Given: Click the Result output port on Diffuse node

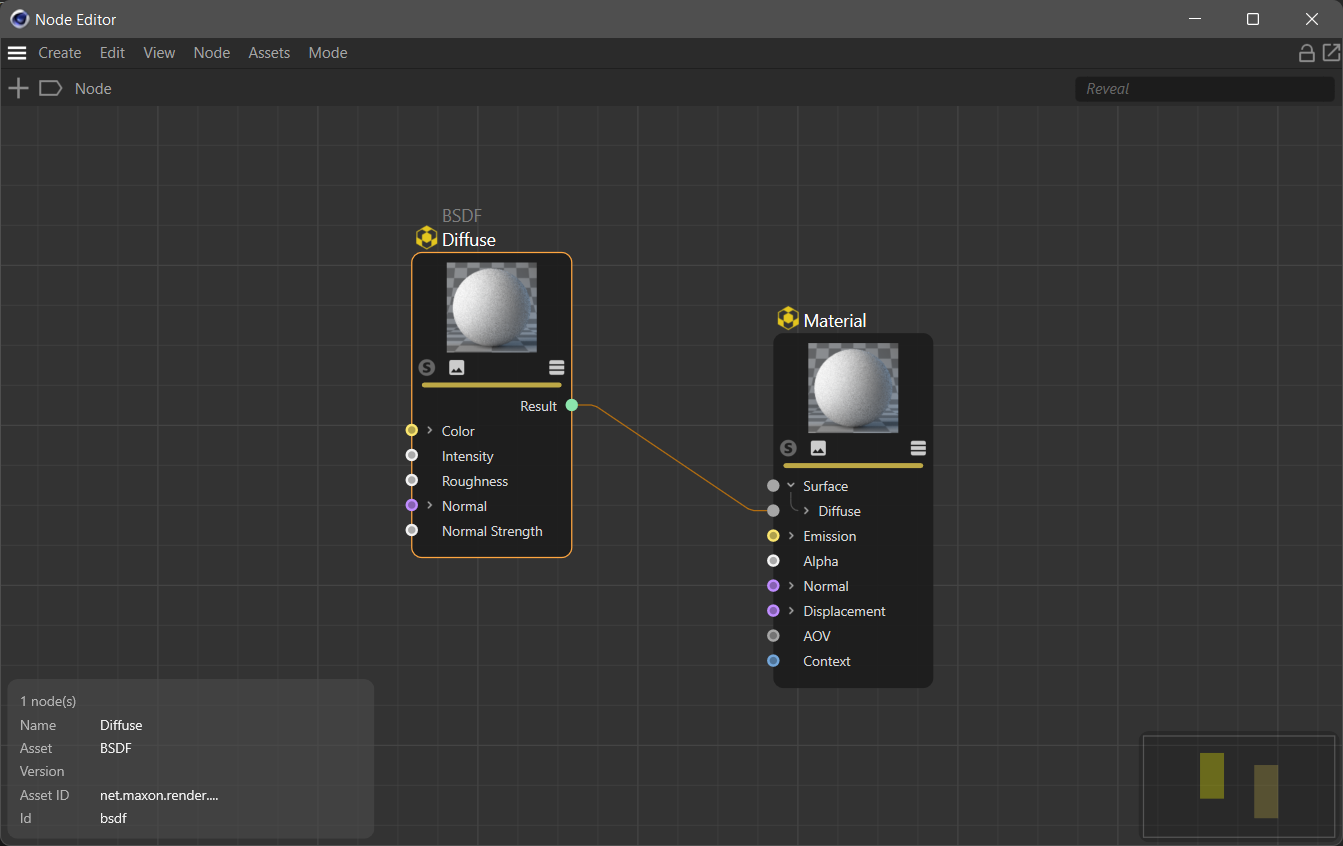Looking at the screenshot, I should click(x=572, y=405).
